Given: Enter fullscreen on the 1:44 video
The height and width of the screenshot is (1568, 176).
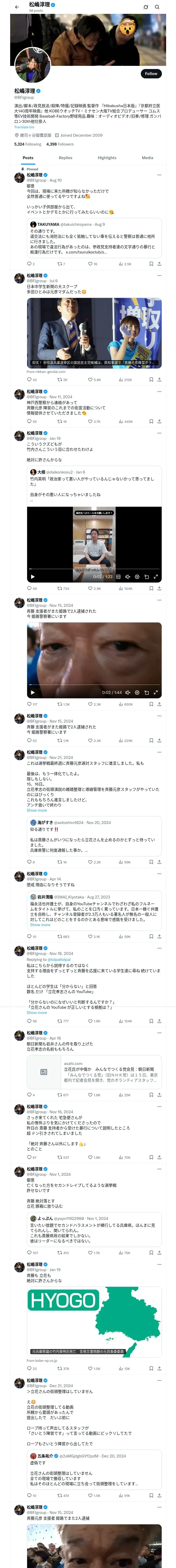Looking at the screenshot, I should [x=156, y=692].
